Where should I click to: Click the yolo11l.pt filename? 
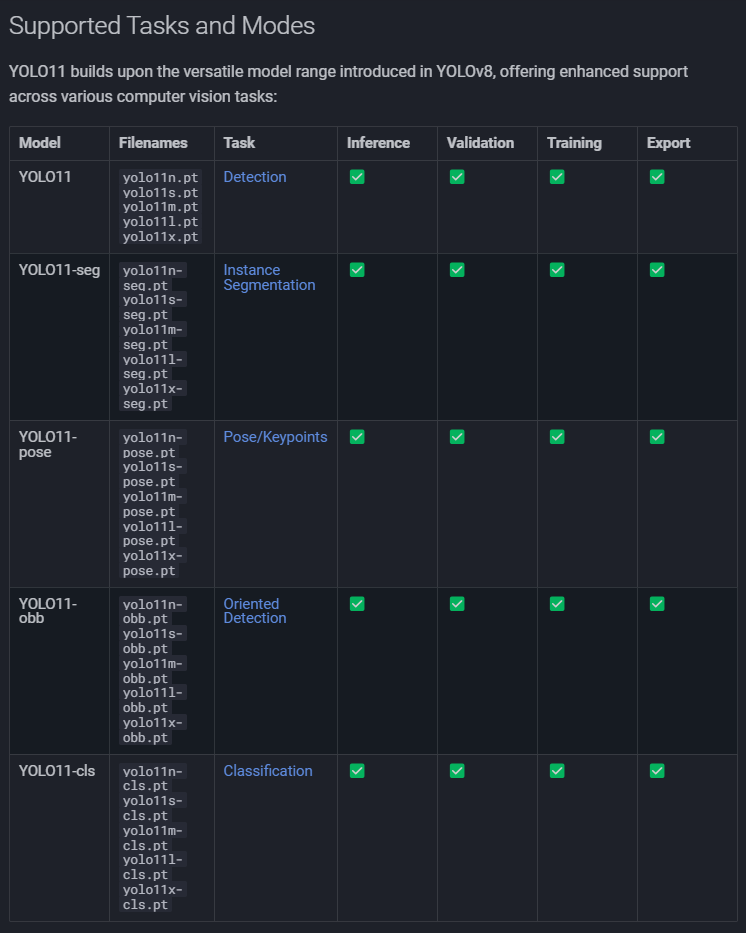pyautogui.click(x=160, y=222)
